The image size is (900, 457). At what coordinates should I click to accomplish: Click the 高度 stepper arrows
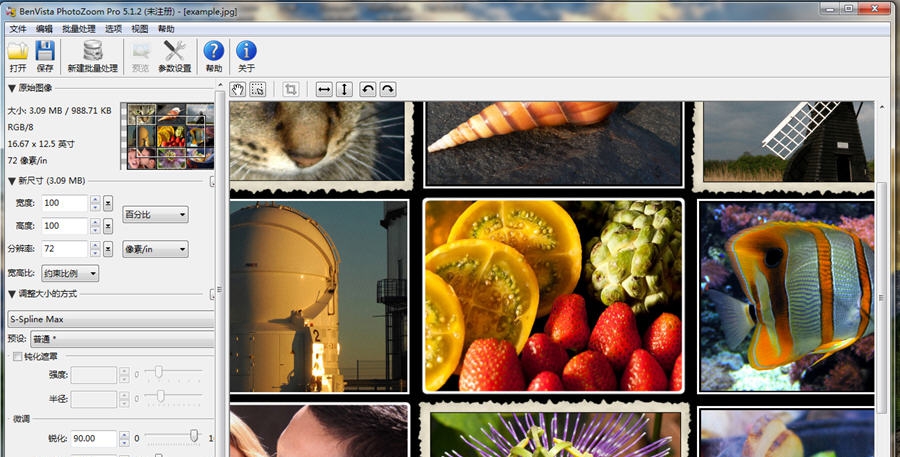tap(95, 226)
